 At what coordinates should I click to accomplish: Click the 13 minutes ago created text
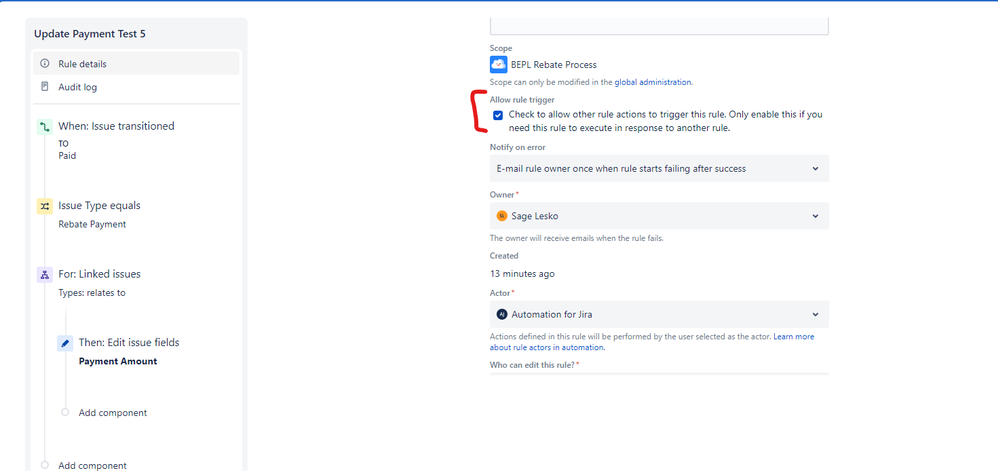tap(522, 274)
